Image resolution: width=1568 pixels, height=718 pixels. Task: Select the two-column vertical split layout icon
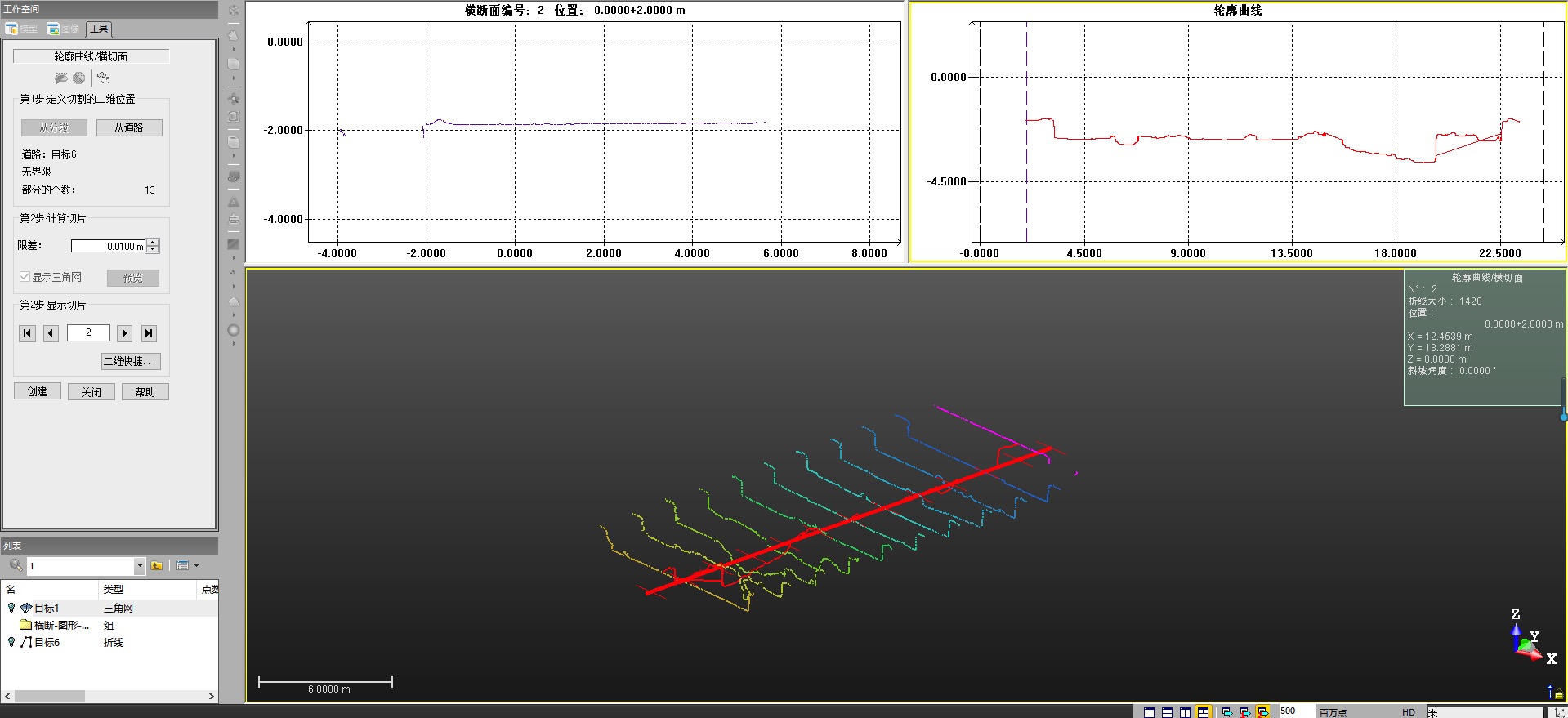(1186, 712)
